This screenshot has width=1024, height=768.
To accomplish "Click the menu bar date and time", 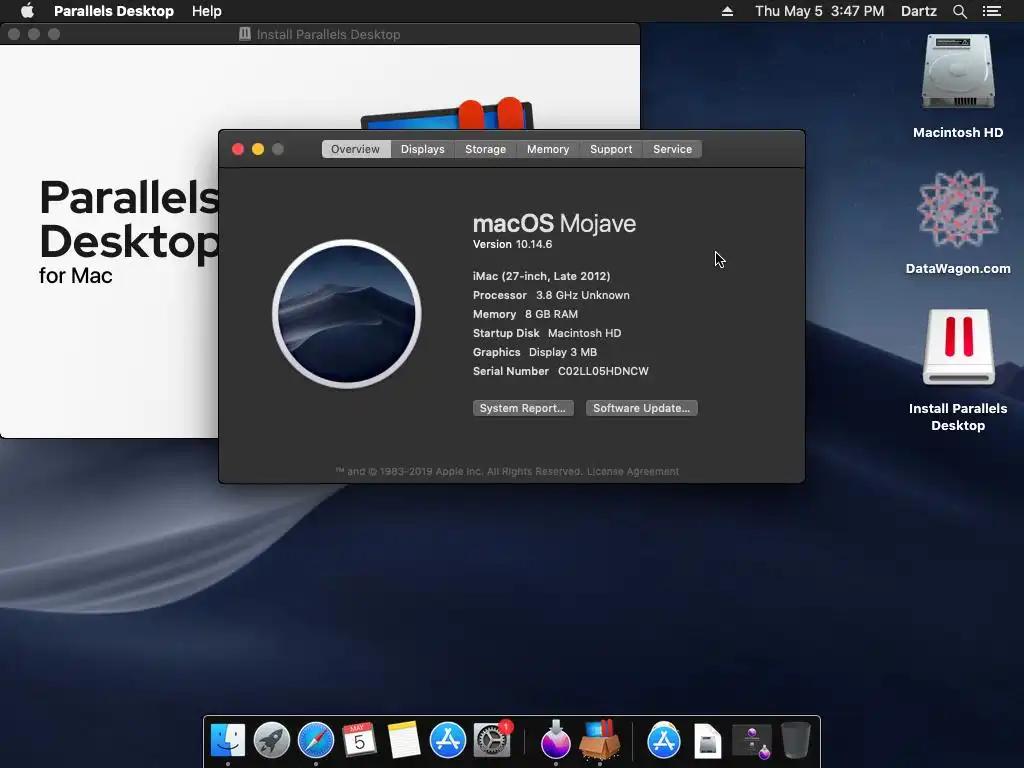I will [820, 11].
